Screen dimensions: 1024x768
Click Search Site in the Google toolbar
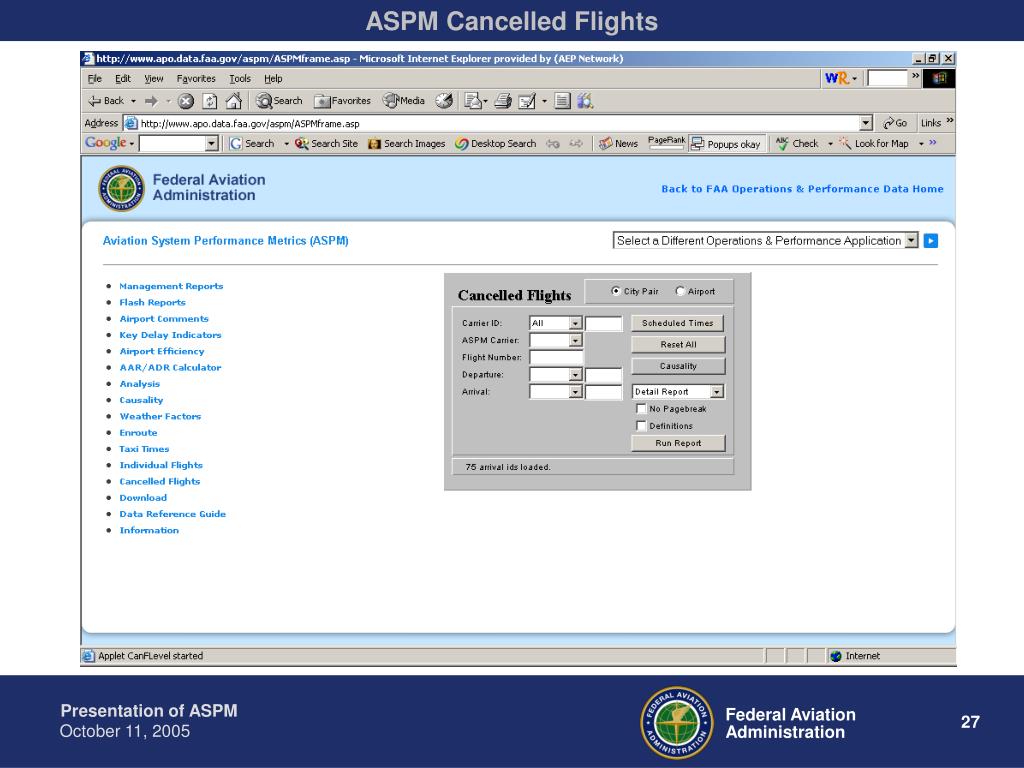click(x=326, y=144)
